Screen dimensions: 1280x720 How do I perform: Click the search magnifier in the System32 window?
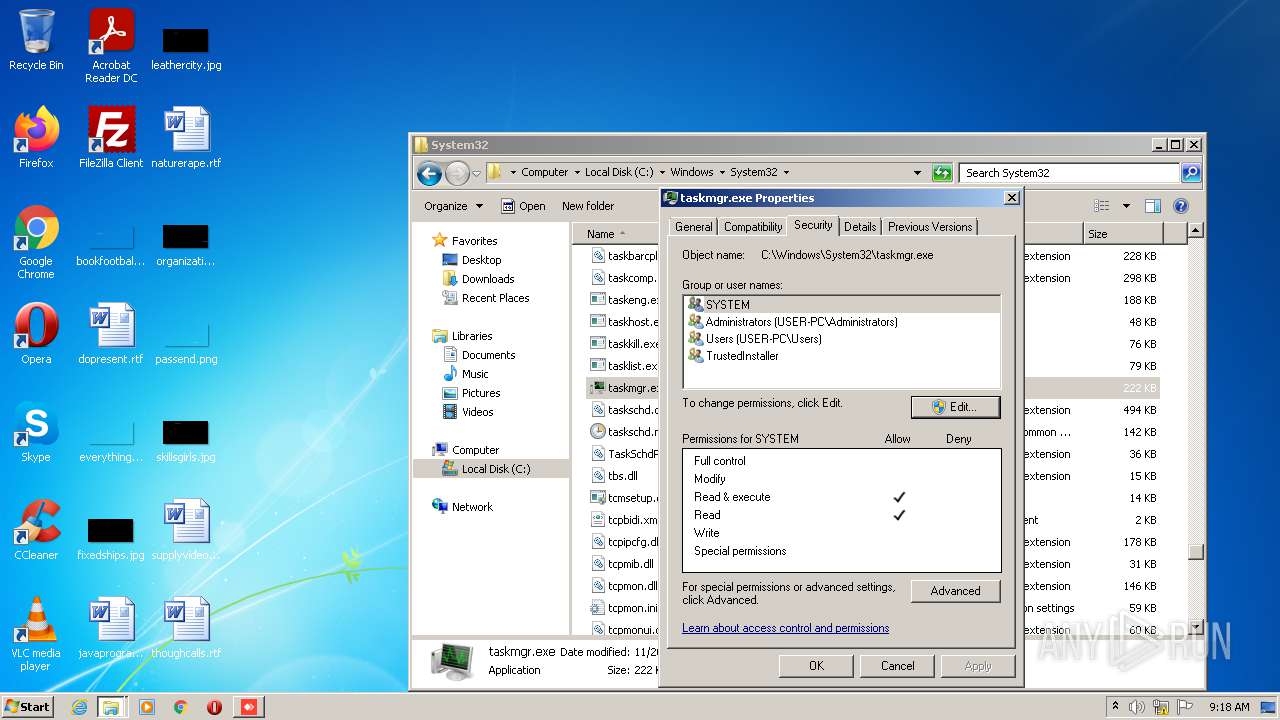coord(1190,173)
